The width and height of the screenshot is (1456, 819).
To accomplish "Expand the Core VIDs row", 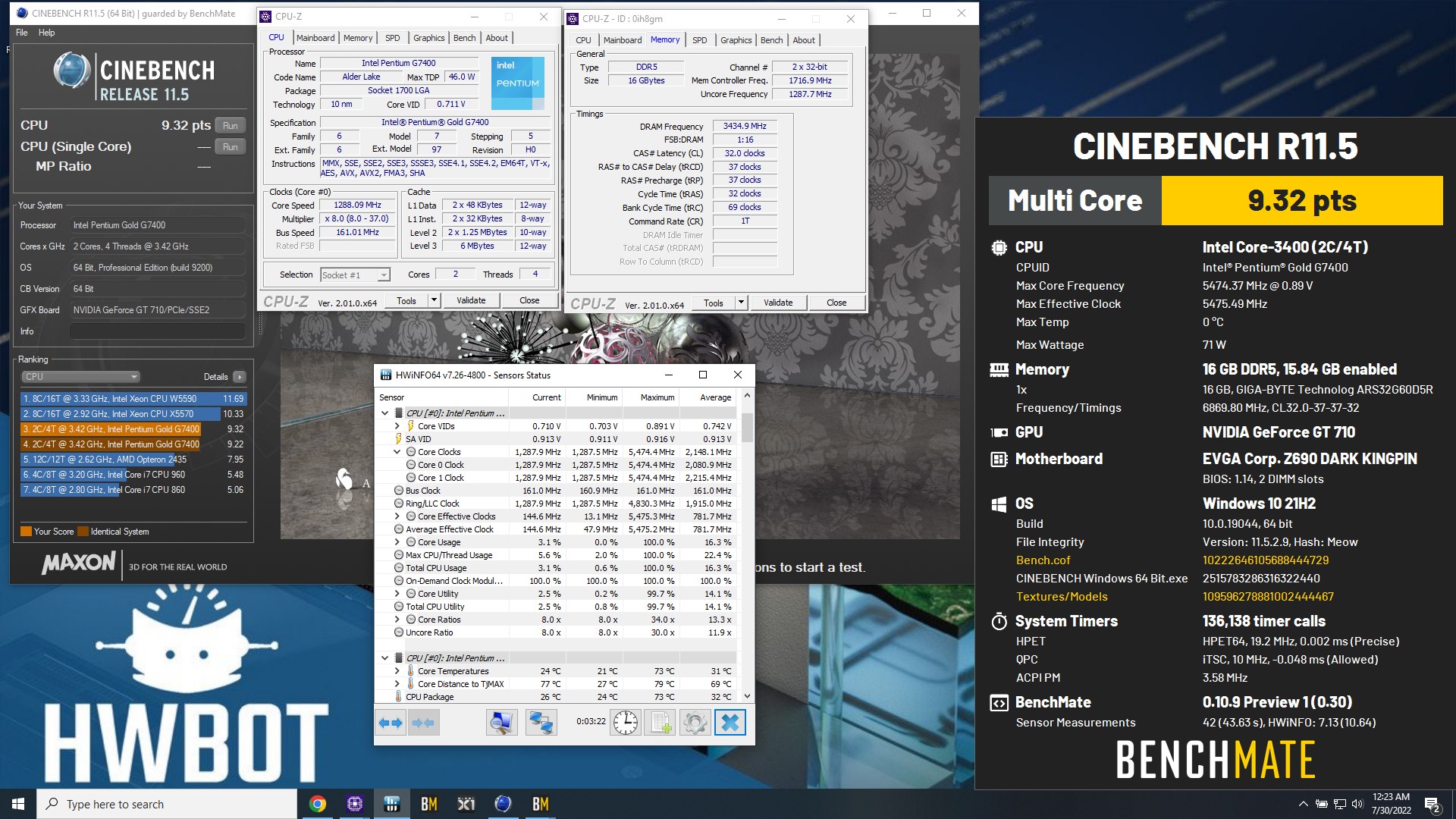I will 397,426.
